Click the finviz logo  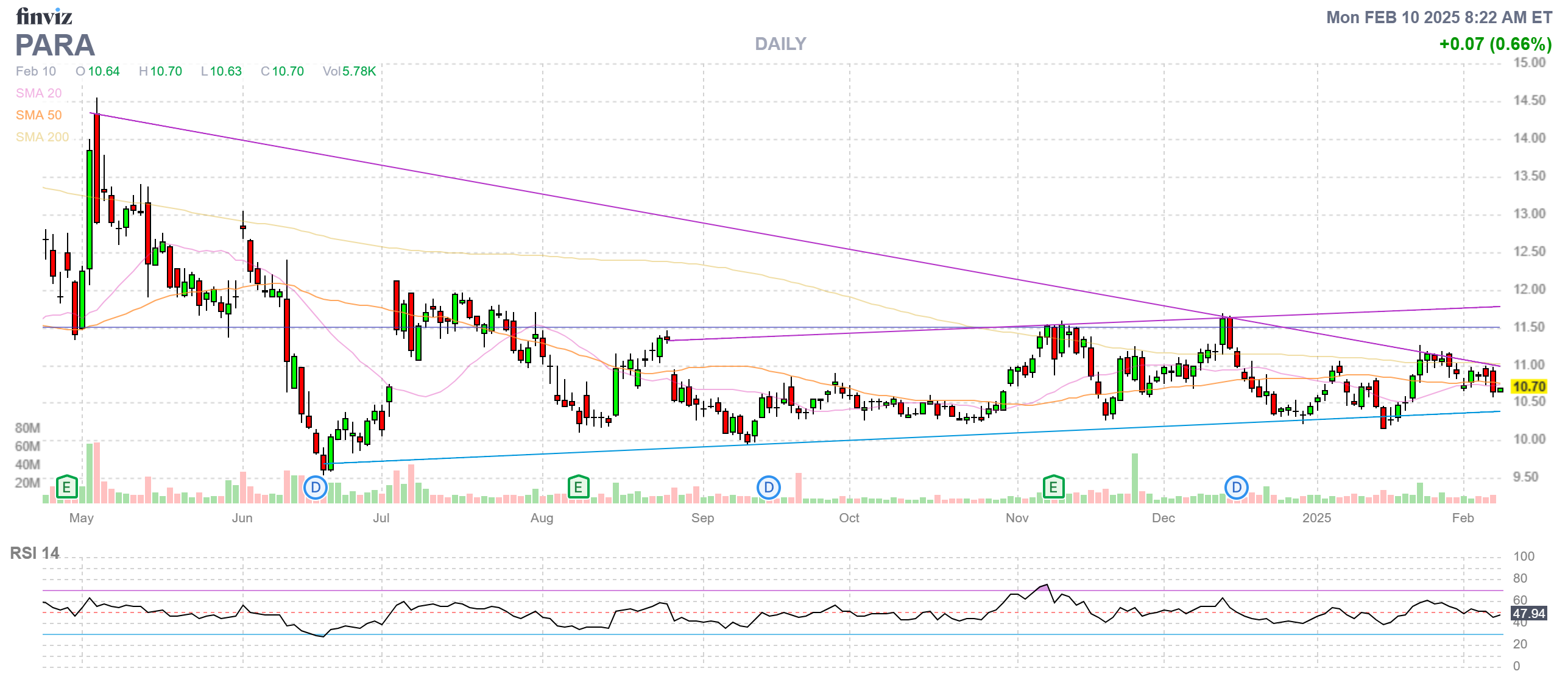coord(44,16)
